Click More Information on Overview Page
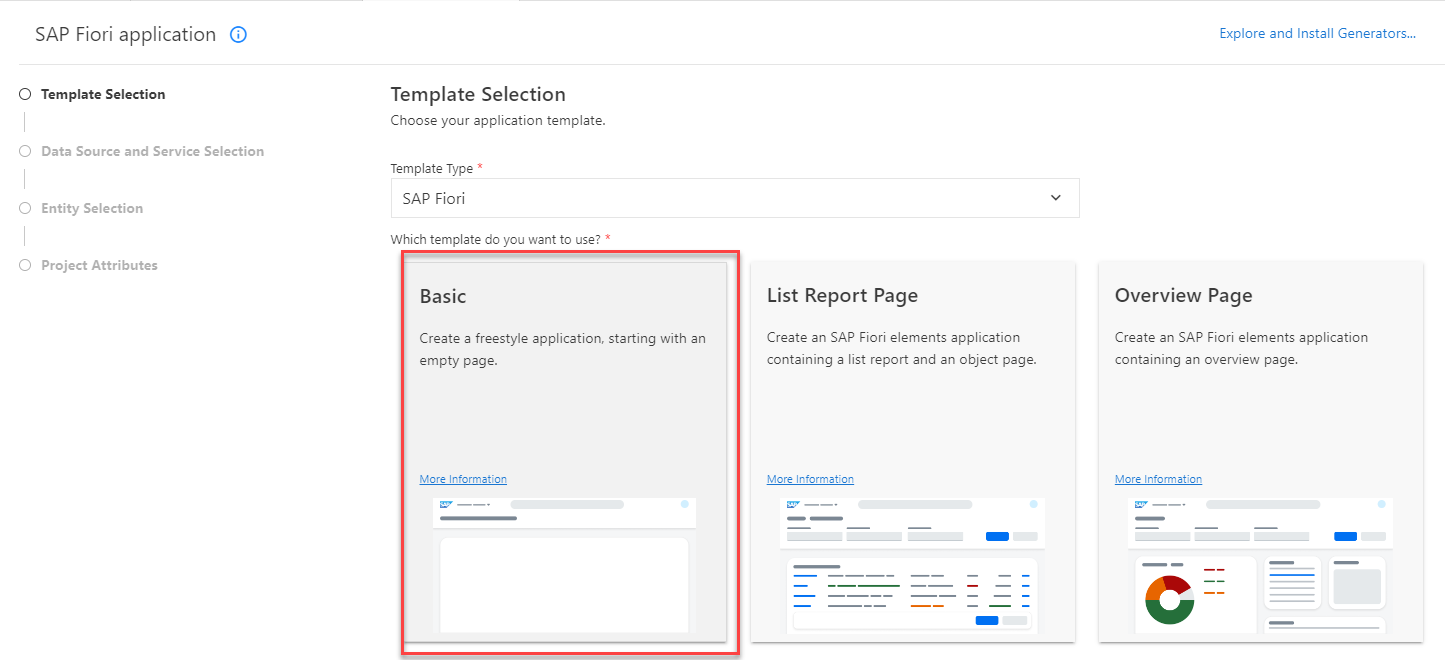The height and width of the screenshot is (660, 1445). click(x=1158, y=478)
